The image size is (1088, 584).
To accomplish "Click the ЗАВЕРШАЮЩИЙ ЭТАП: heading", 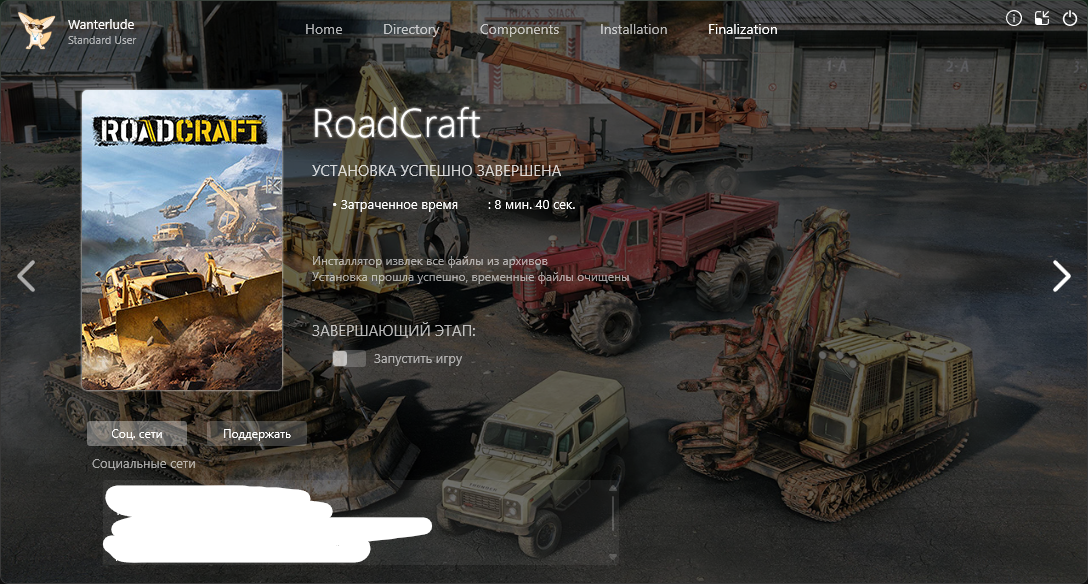I will point(393,331).
